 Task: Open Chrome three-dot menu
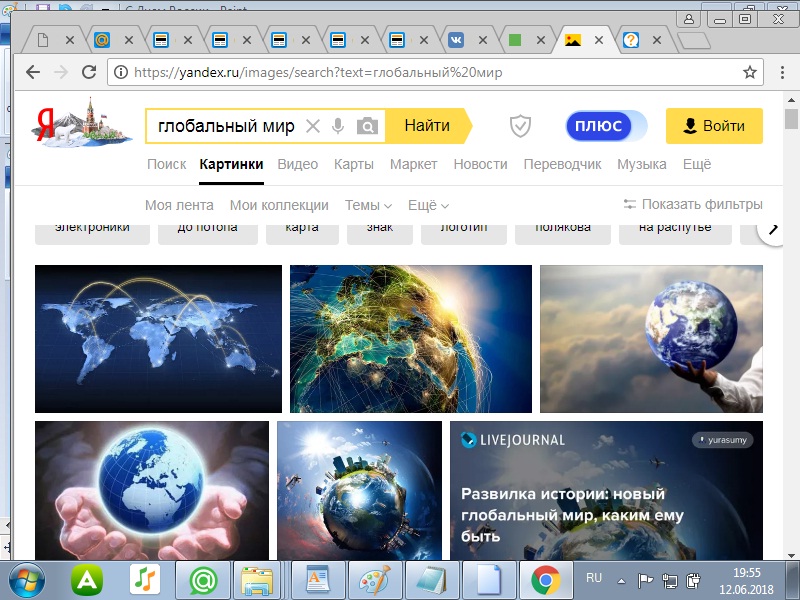(x=782, y=72)
